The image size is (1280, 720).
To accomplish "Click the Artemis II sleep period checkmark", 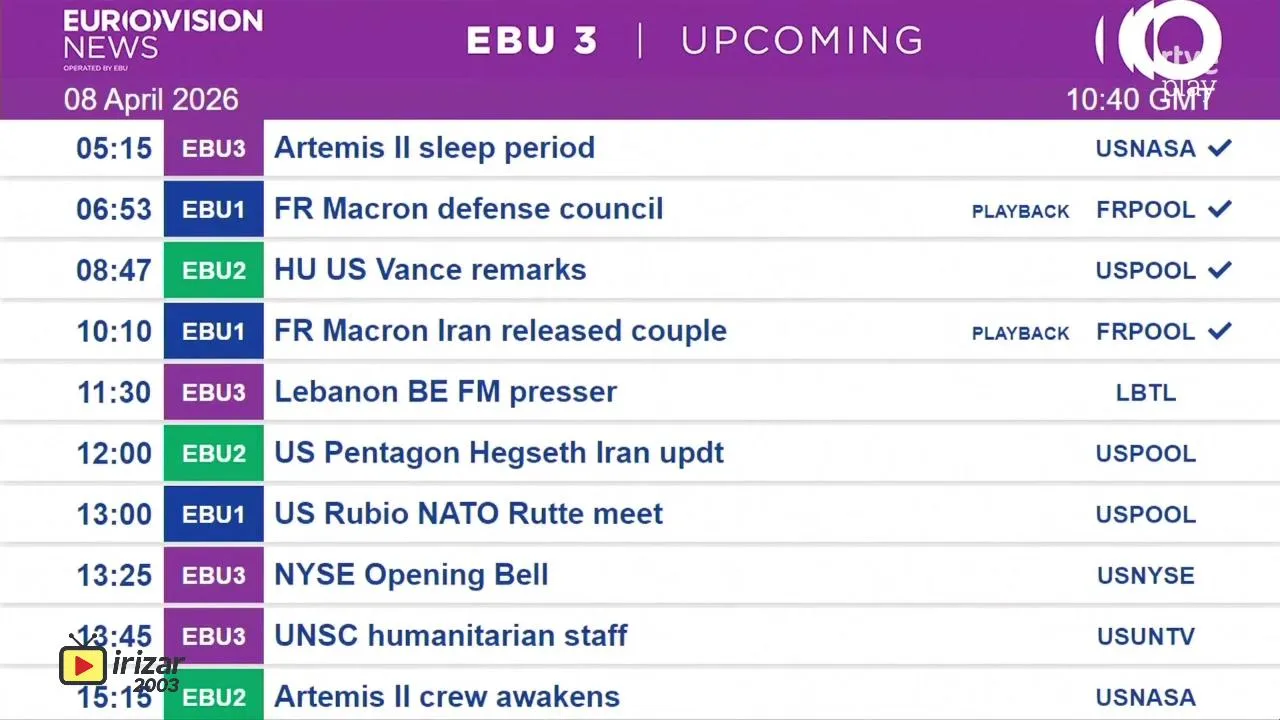I will pos(1219,148).
